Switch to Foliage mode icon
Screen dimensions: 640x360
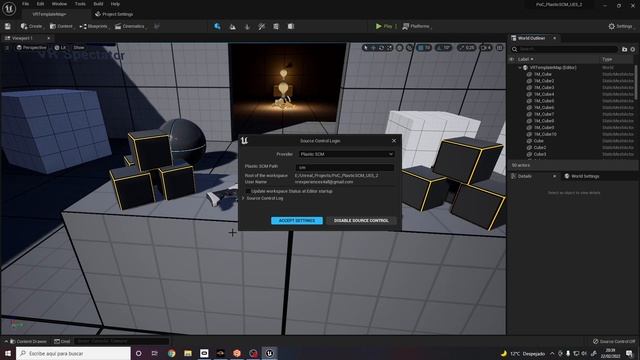point(247,27)
